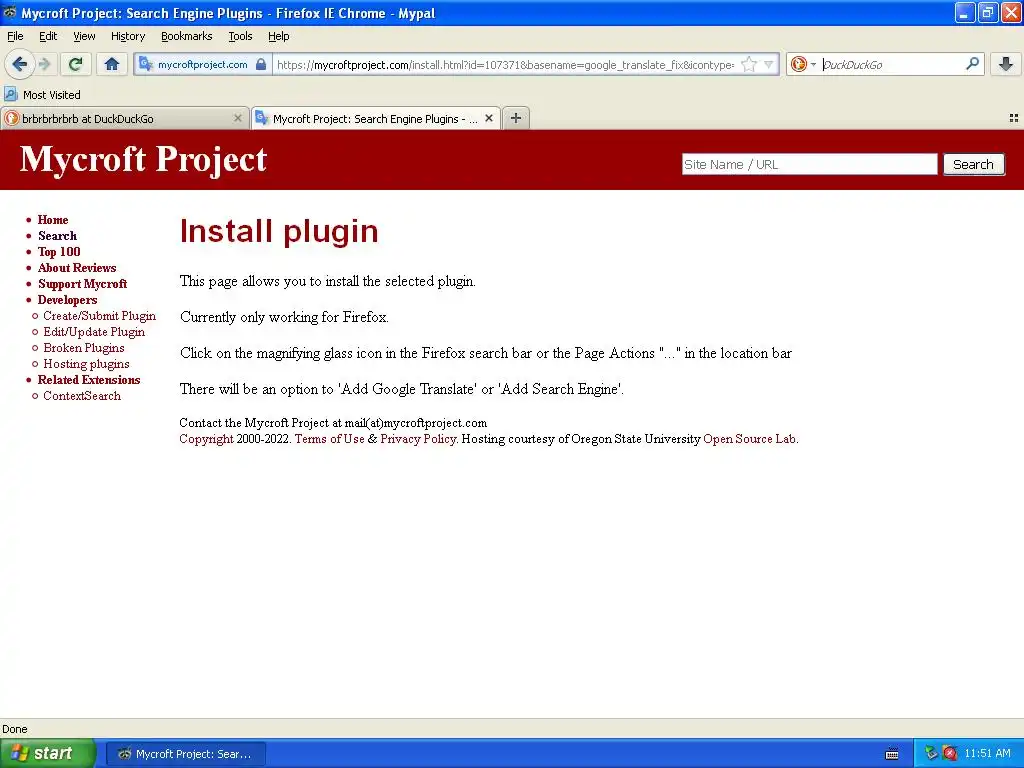
Task: Open the Developers sidebar link
Action: 67,300
